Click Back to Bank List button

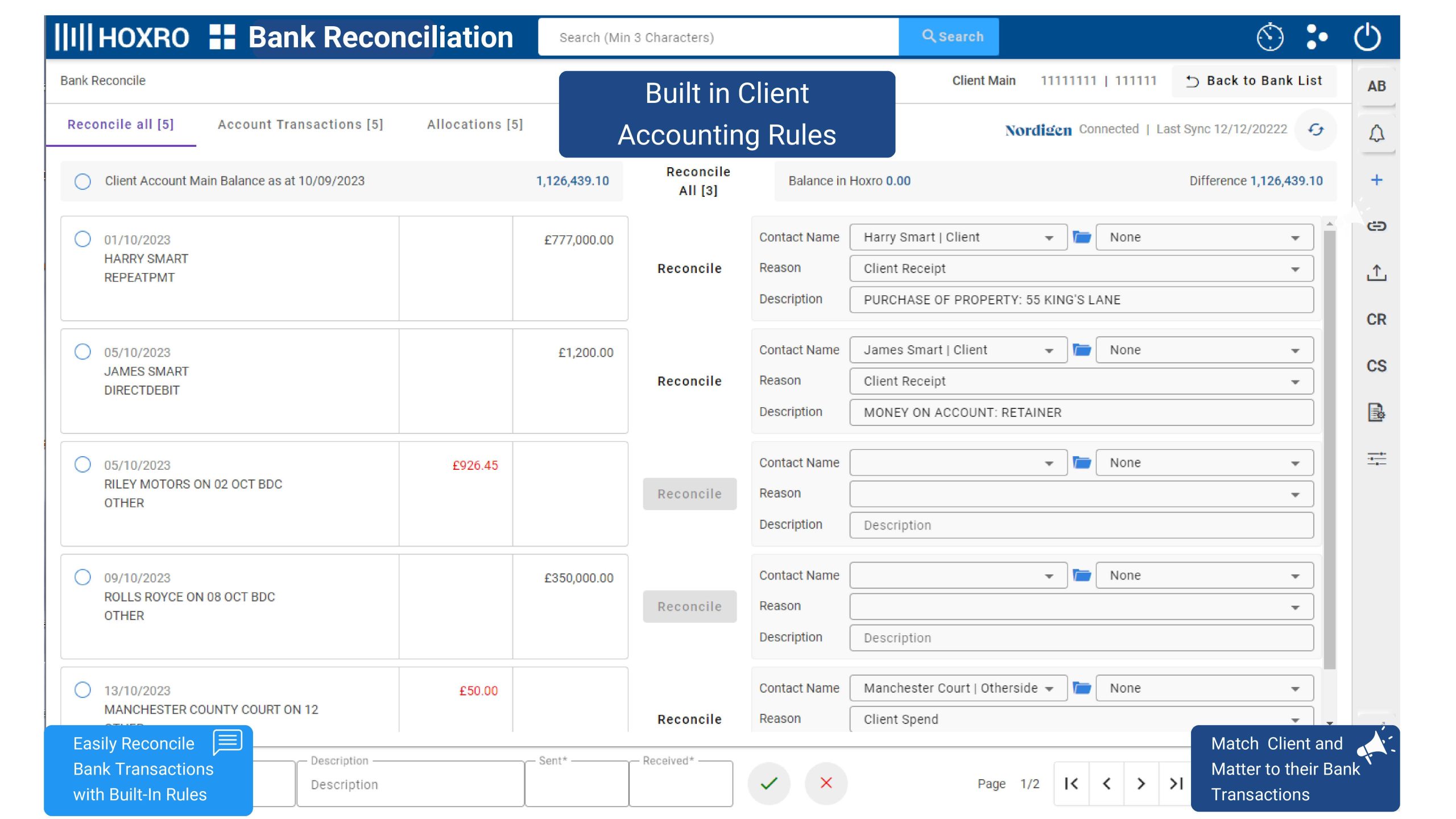point(1254,81)
